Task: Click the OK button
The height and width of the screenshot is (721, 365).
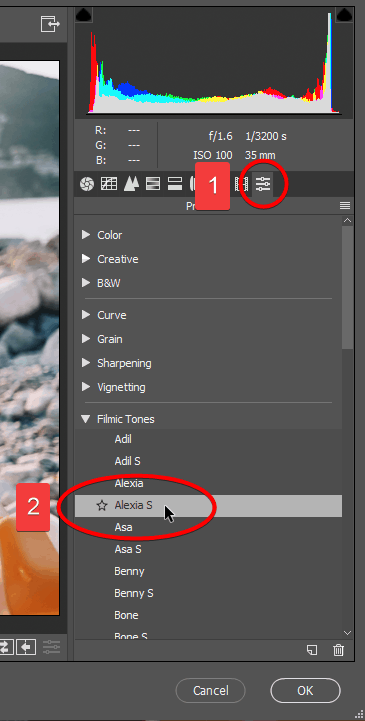Action: click(x=305, y=691)
